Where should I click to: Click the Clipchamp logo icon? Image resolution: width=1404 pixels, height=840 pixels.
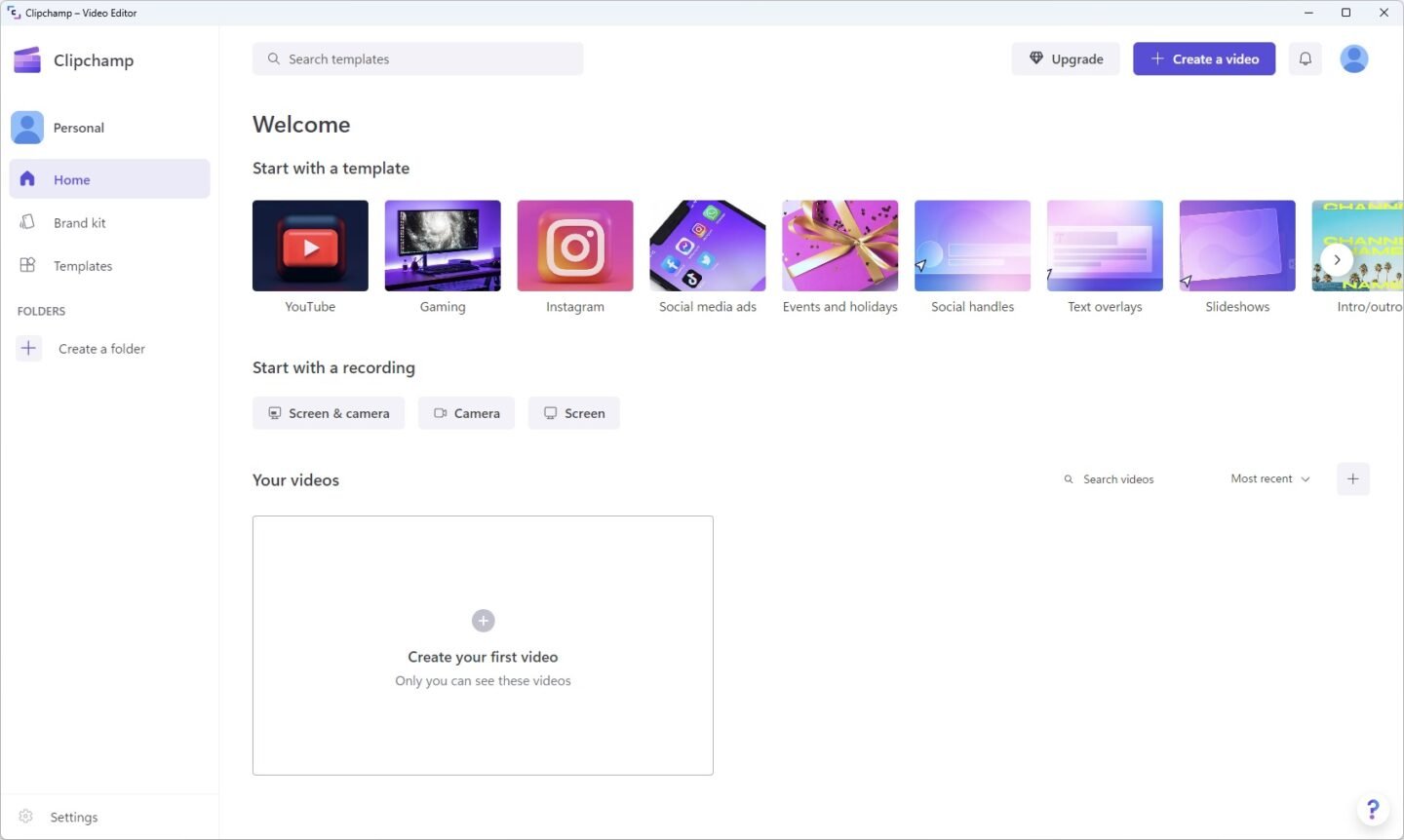coord(27,60)
